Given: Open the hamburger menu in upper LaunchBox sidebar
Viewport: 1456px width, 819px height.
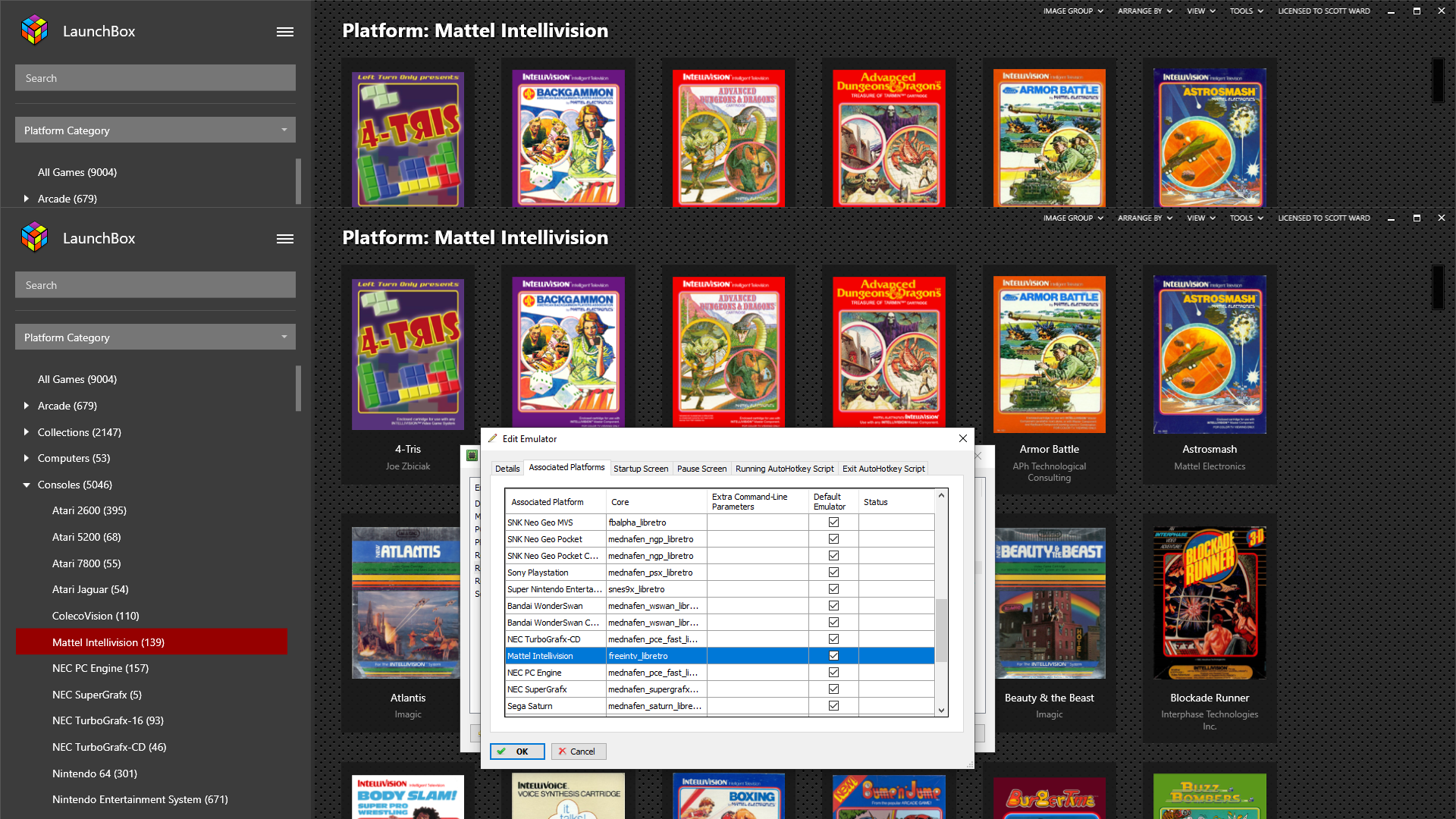Looking at the screenshot, I should click(x=285, y=32).
